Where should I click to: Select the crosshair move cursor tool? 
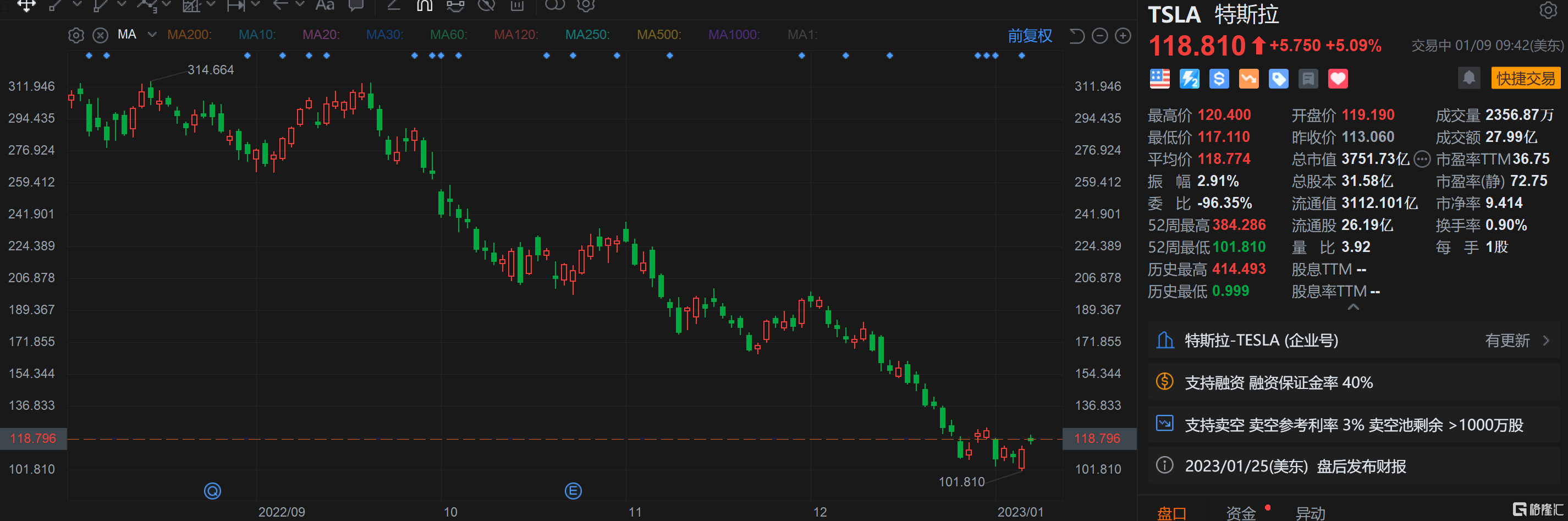(26, 5)
